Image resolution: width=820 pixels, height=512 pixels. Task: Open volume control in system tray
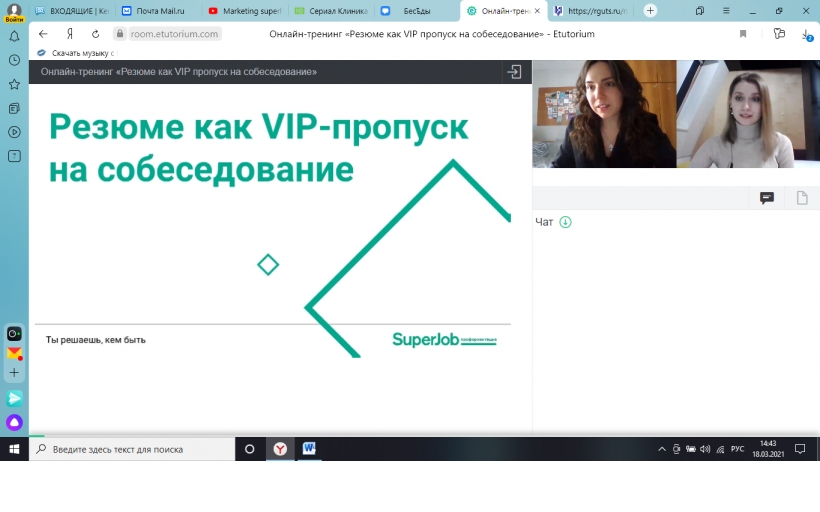(x=705, y=449)
